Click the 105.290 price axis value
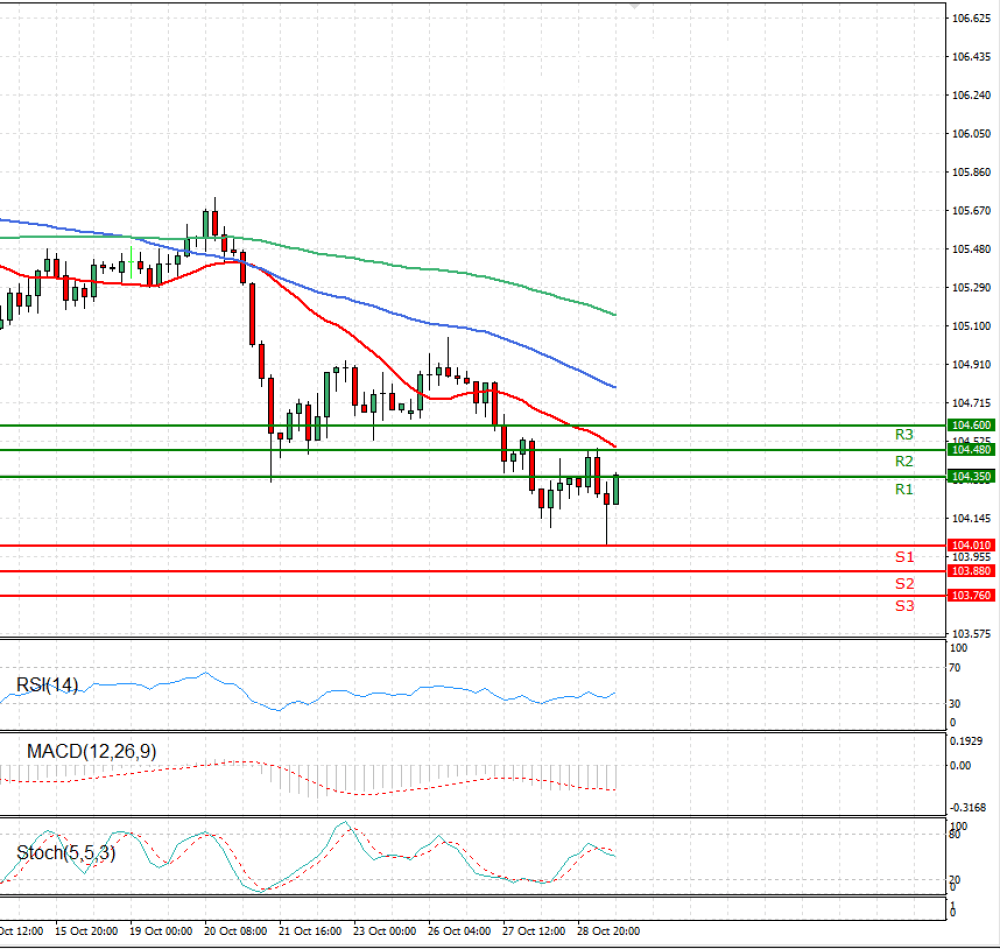 [971, 288]
